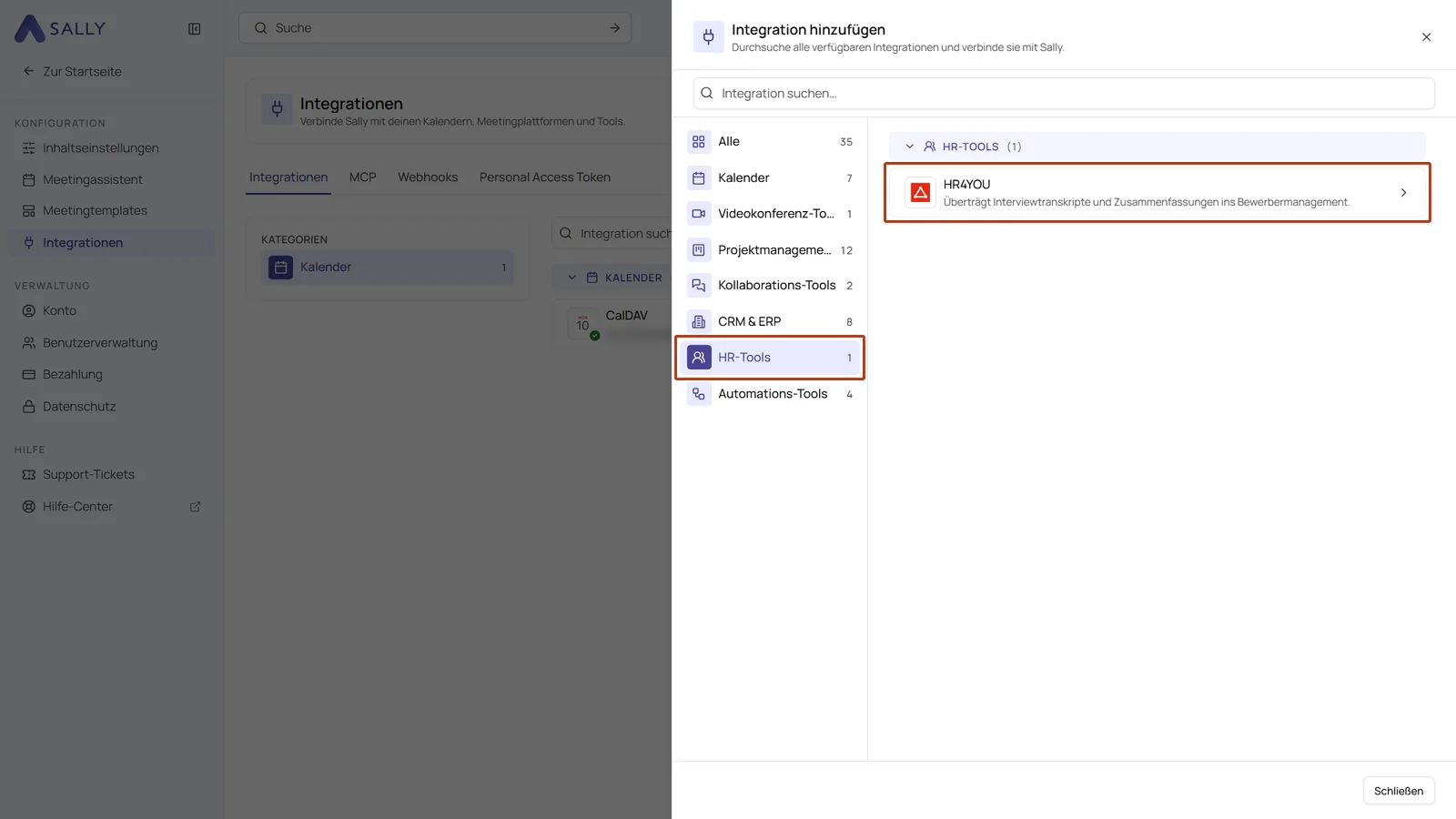Switch to the MCP tab

(x=362, y=177)
